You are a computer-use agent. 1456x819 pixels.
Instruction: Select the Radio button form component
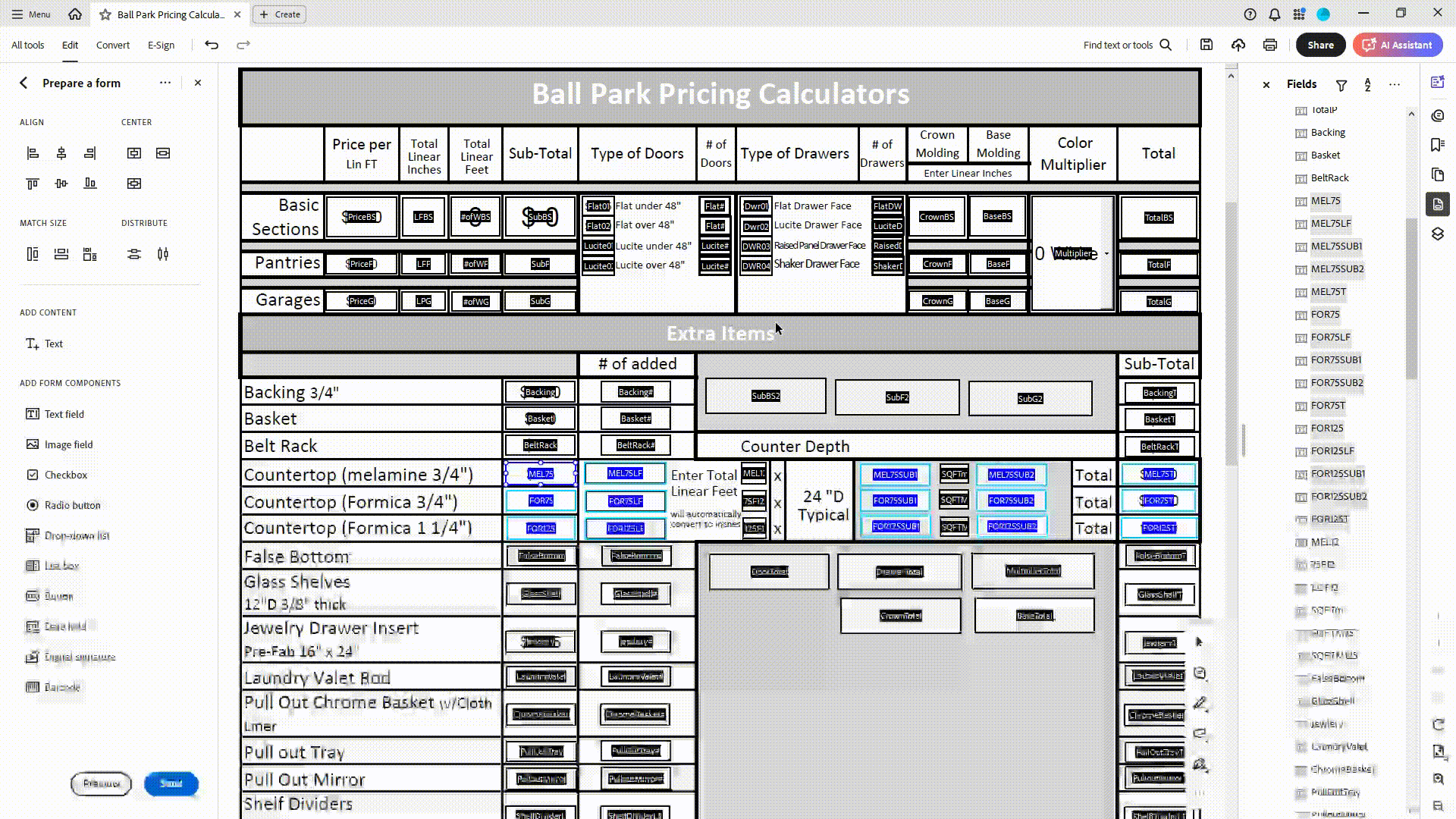point(71,505)
